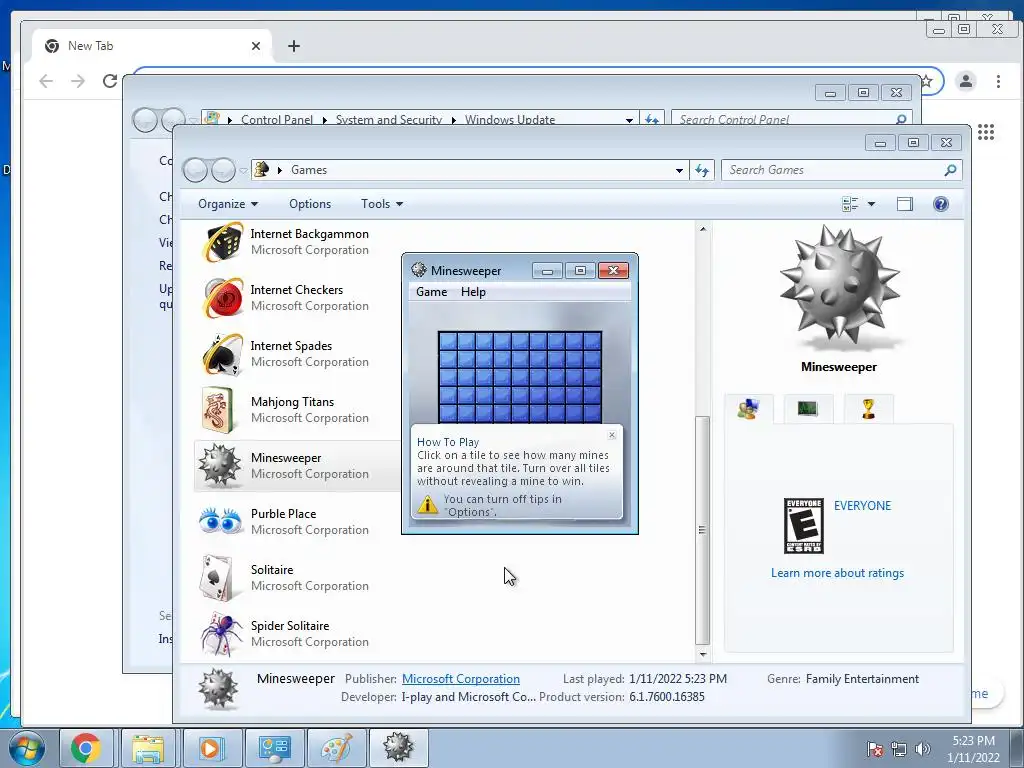This screenshot has width=1024, height=768.
Task: Click the arrow after Control Panel breadcrumb
Action: (x=325, y=120)
